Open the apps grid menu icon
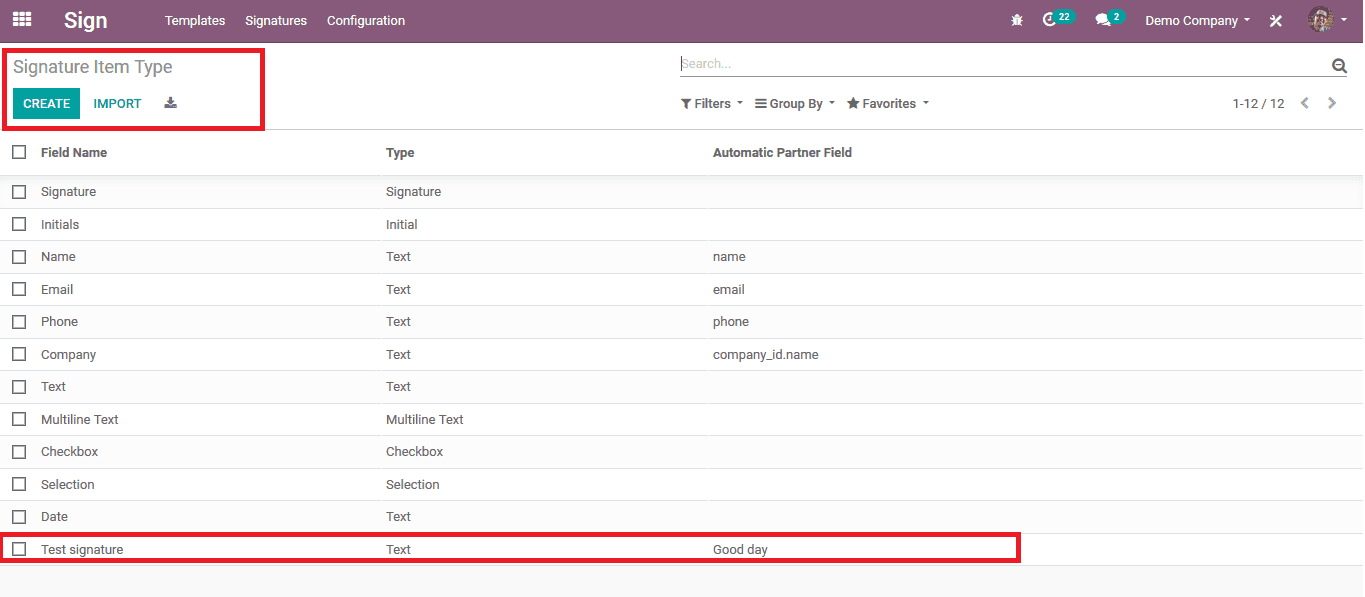Screen dimensions: 1365x597 [x=21, y=19]
